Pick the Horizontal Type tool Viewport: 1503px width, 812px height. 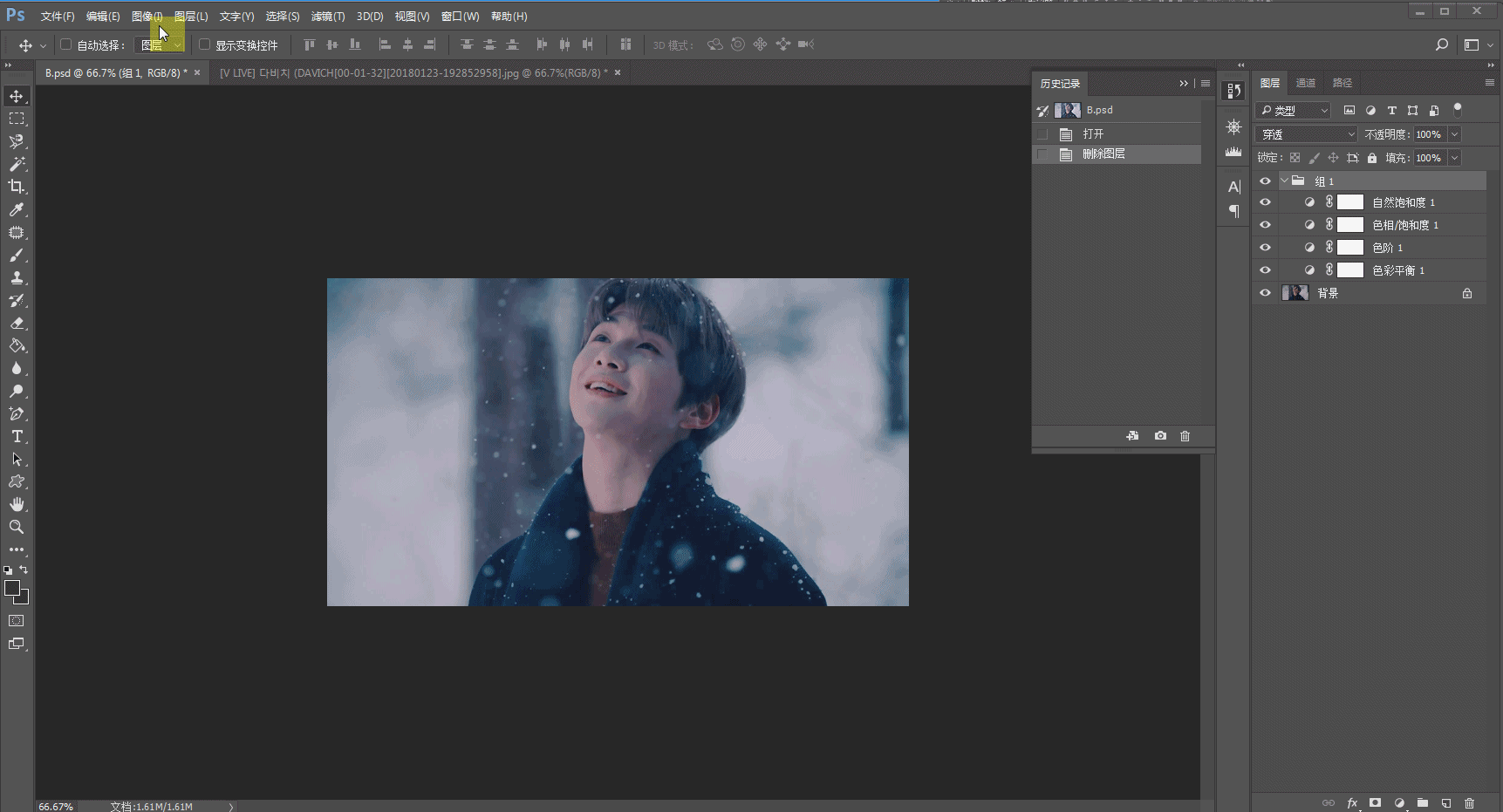click(17, 436)
